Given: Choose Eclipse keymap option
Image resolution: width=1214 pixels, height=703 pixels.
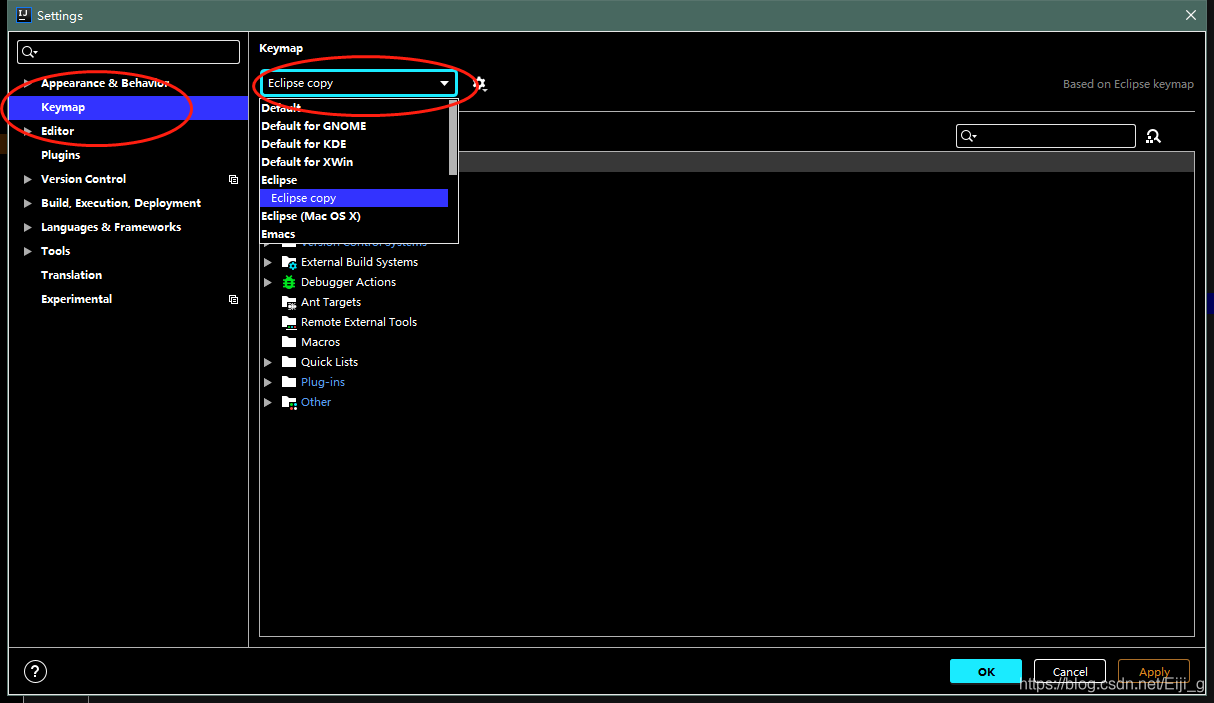Looking at the screenshot, I should pos(354,180).
